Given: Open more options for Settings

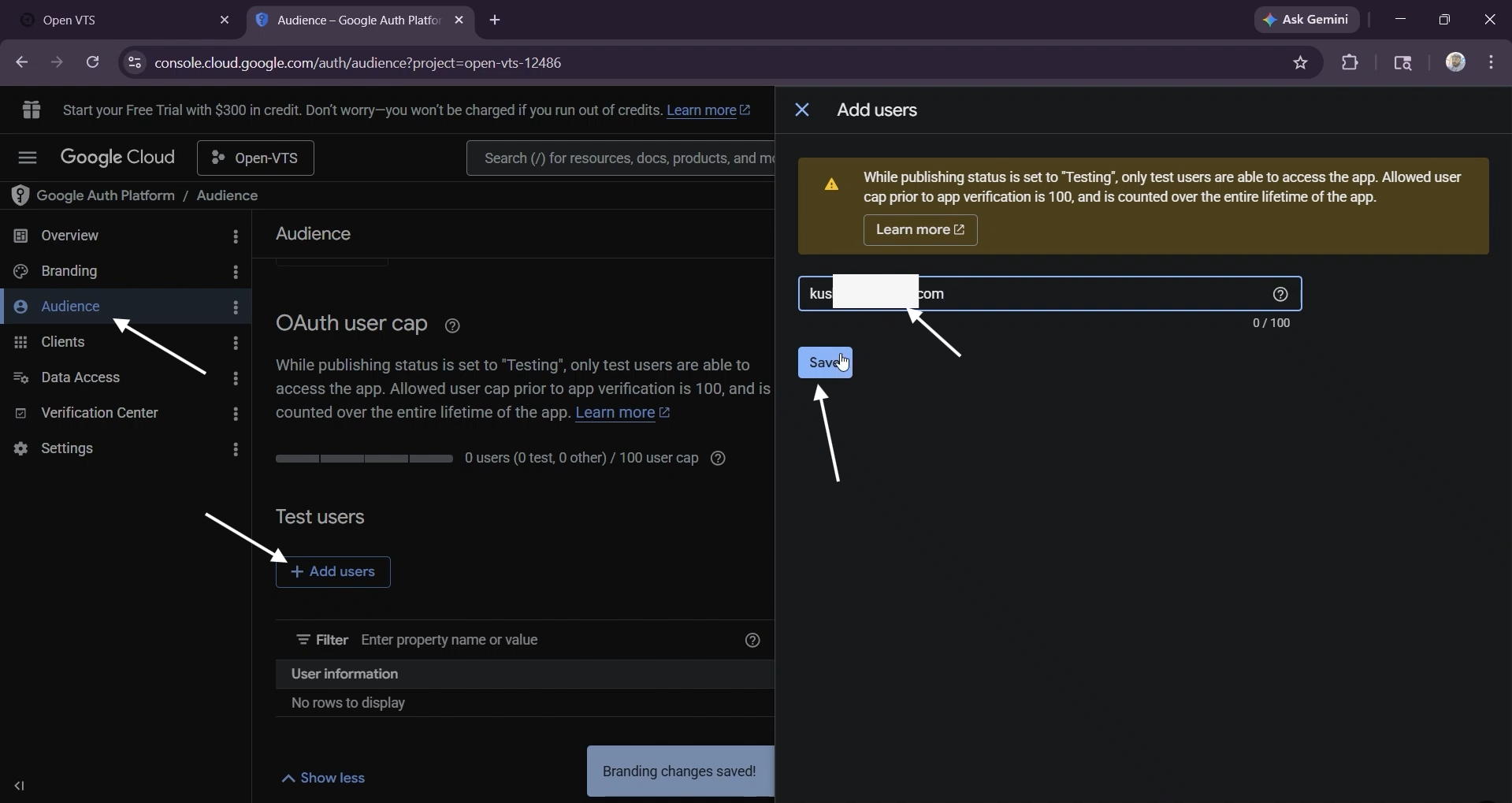Looking at the screenshot, I should [x=236, y=449].
